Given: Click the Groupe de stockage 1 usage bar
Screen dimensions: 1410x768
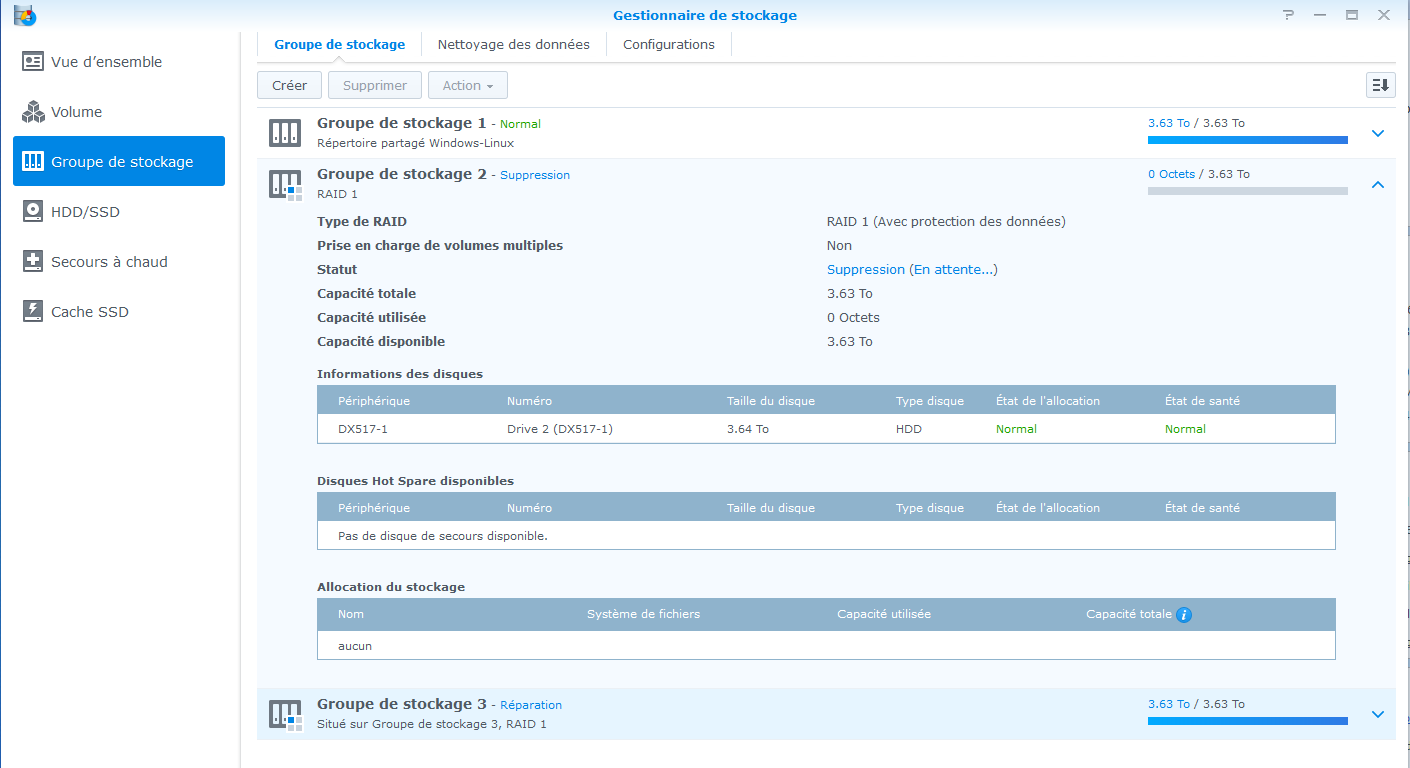Looking at the screenshot, I should point(1247,140).
